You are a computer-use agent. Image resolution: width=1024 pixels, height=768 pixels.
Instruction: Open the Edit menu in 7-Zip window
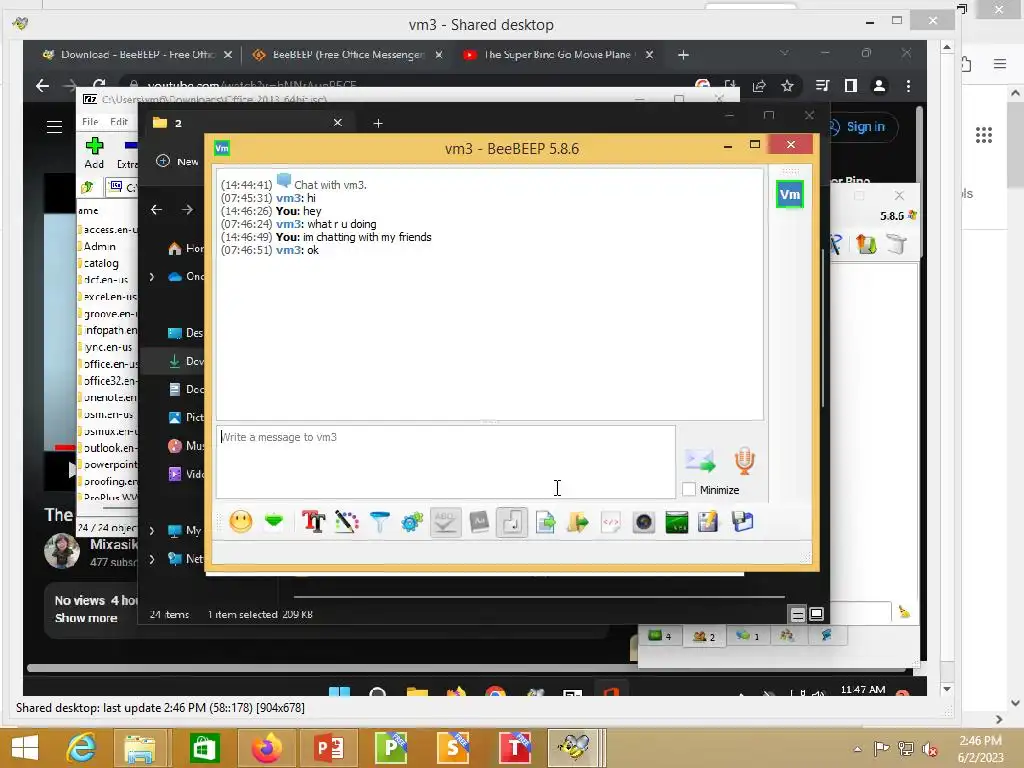(119, 121)
